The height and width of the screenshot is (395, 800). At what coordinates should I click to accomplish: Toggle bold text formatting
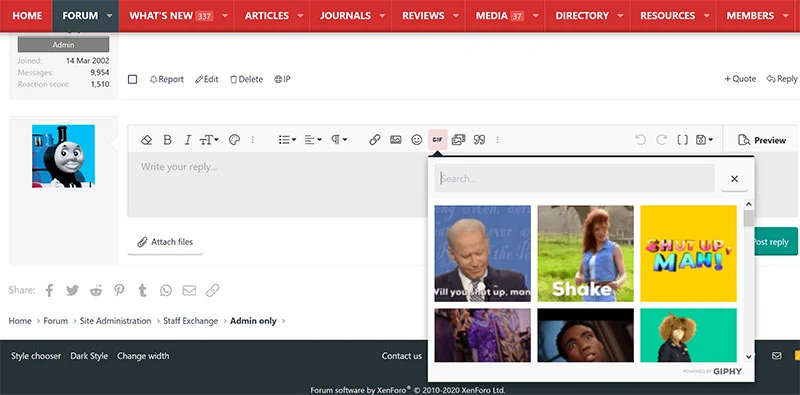167,140
